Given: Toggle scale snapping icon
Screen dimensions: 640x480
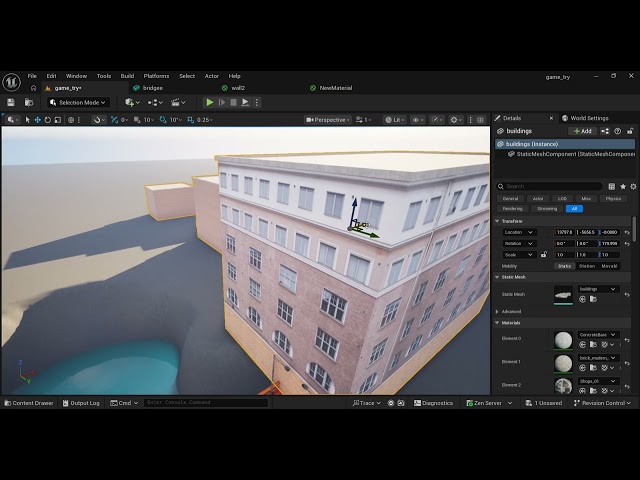Looking at the screenshot, I should (191, 120).
